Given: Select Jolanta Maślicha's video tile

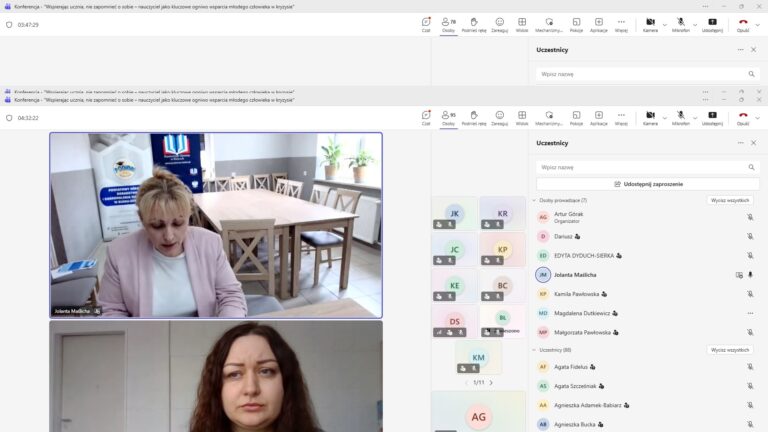Looking at the screenshot, I should pos(216,225).
